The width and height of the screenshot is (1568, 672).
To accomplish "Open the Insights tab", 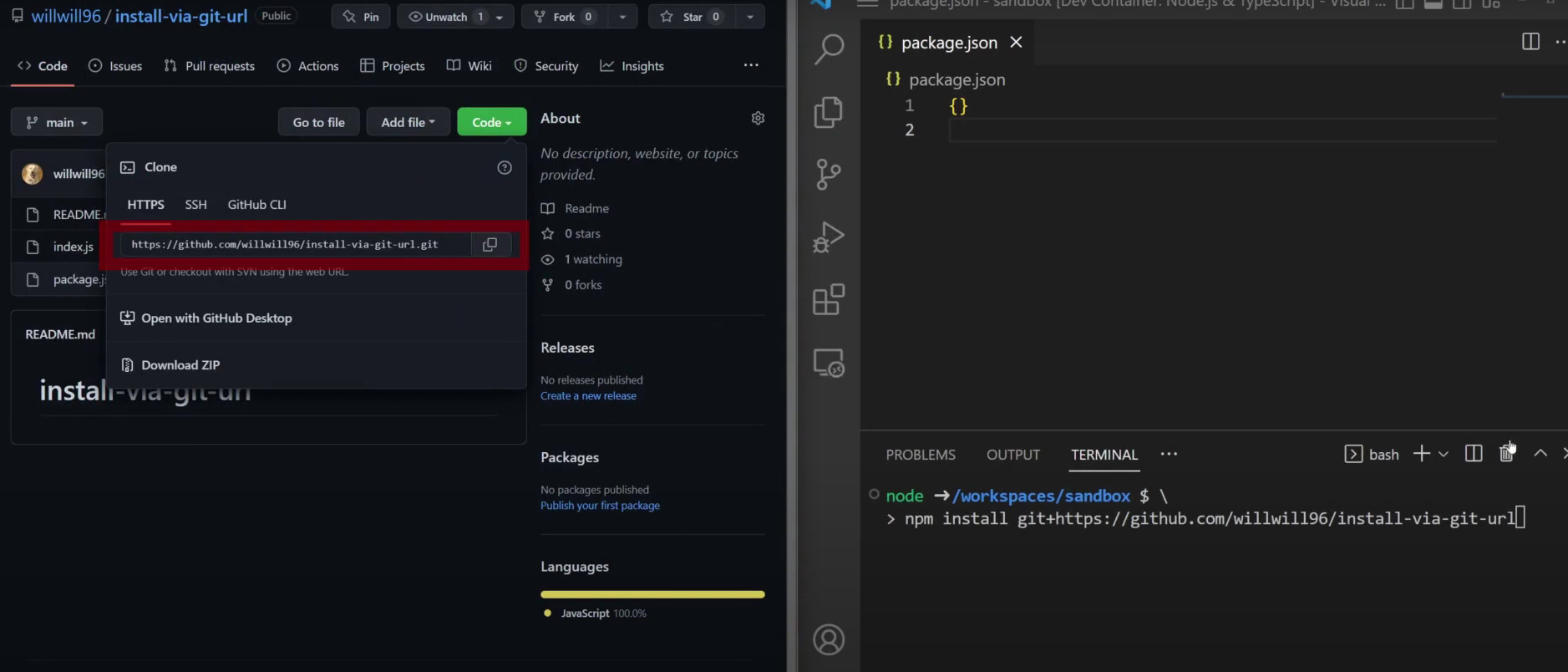I will 632,66.
